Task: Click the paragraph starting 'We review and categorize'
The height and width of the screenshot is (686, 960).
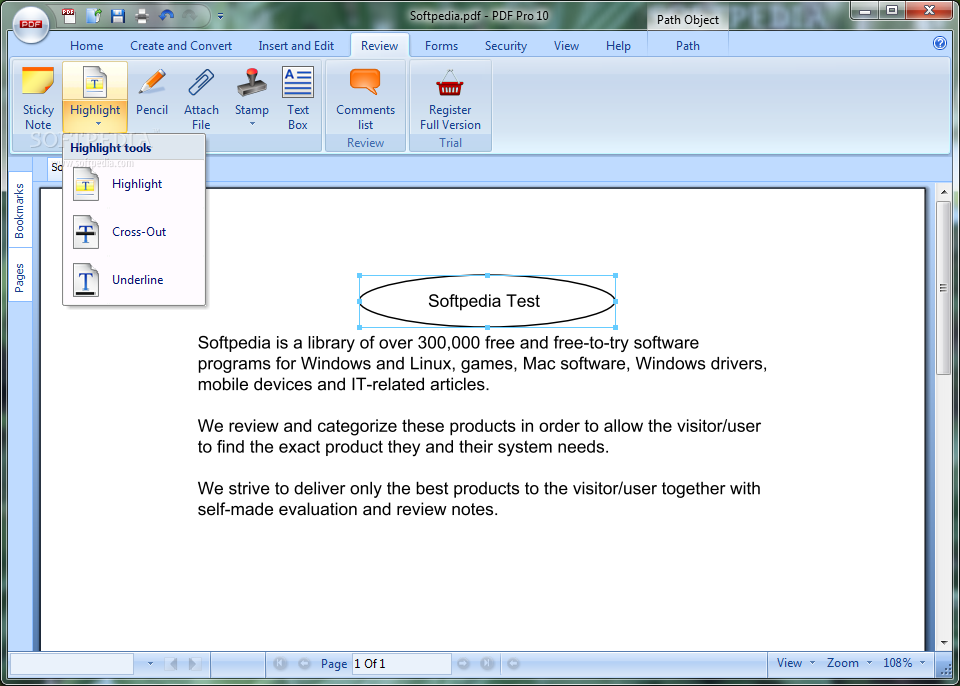Action: [479, 436]
